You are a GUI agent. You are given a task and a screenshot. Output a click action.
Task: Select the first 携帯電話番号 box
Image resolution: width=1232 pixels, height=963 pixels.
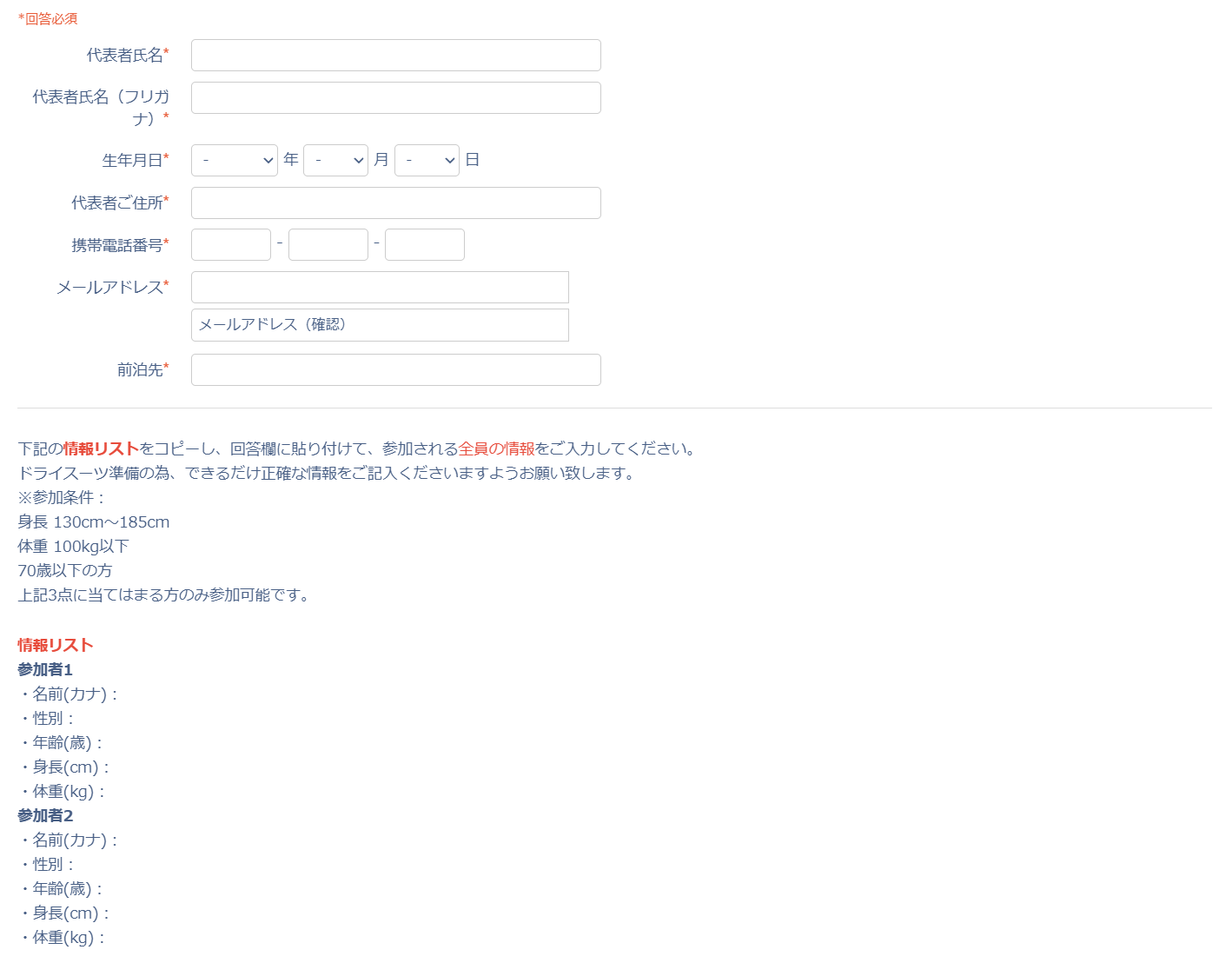(231, 245)
